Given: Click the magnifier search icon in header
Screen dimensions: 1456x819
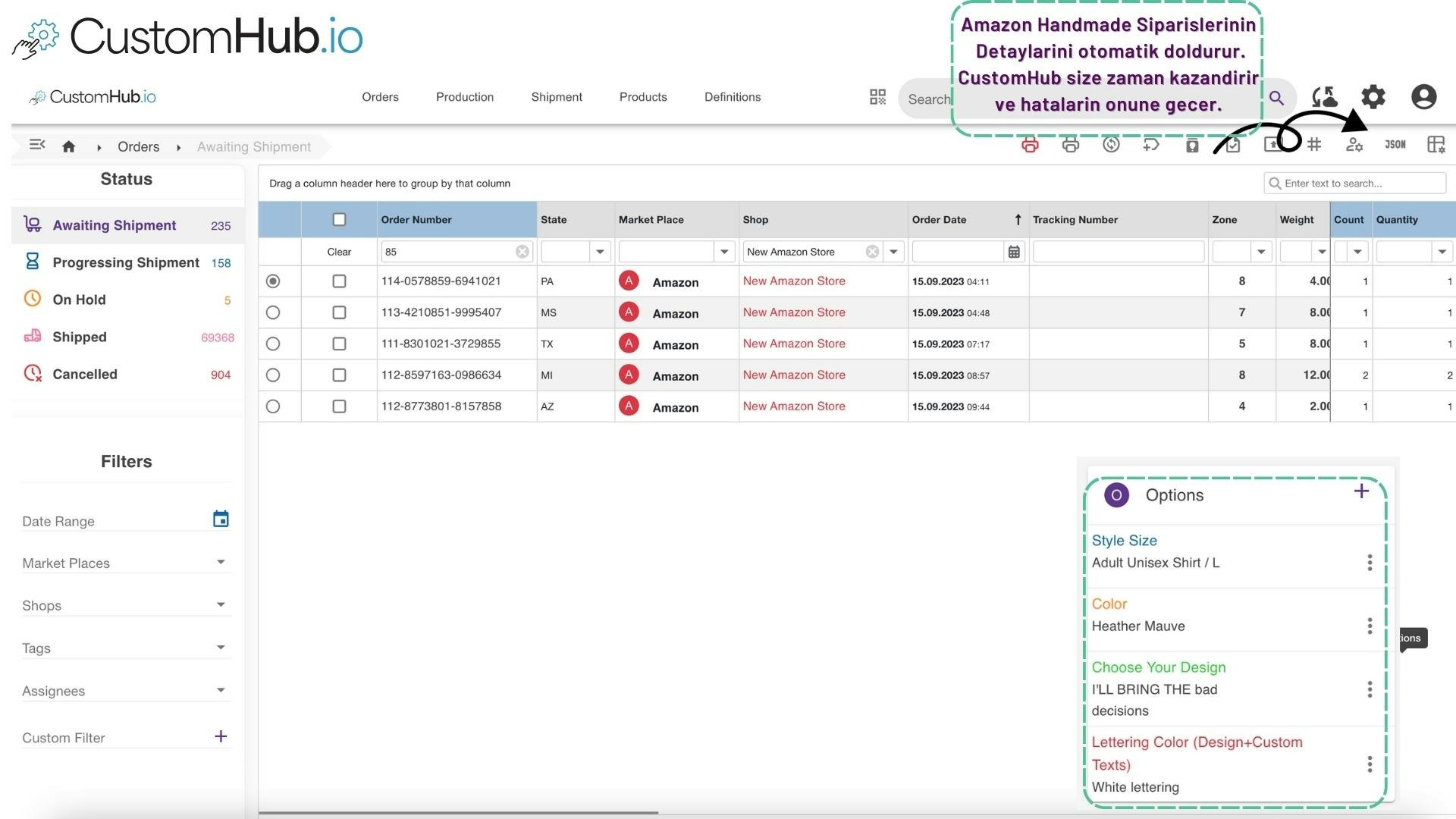Looking at the screenshot, I should click(x=1276, y=98).
